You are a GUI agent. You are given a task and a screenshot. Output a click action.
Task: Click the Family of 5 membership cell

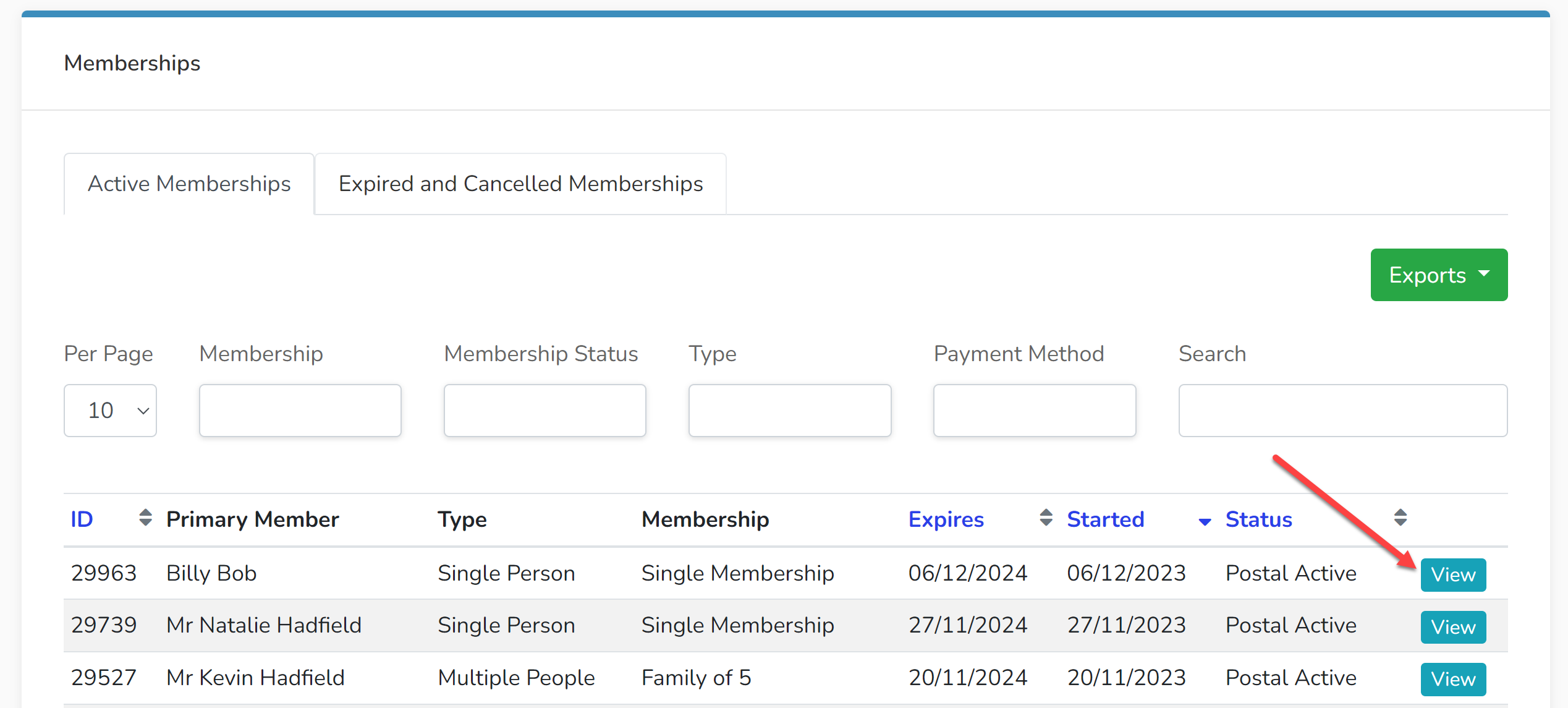(696, 678)
